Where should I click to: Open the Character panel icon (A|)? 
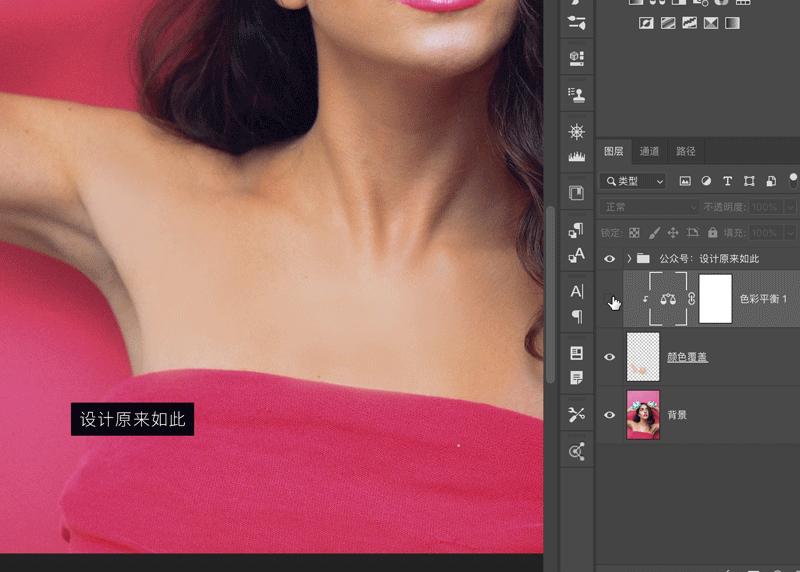[576, 291]
